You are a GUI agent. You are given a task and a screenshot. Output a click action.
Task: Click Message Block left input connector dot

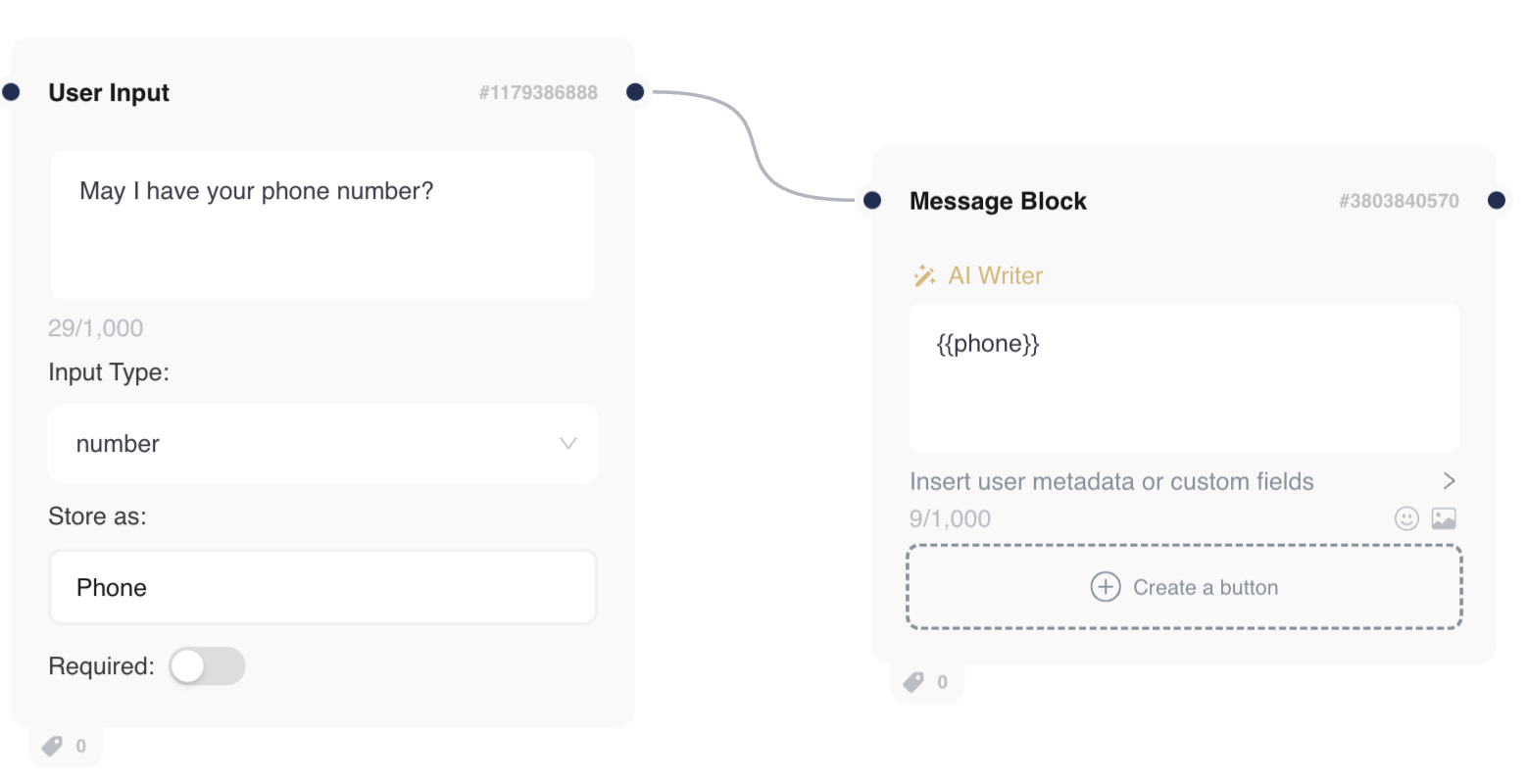click(872, 201)
